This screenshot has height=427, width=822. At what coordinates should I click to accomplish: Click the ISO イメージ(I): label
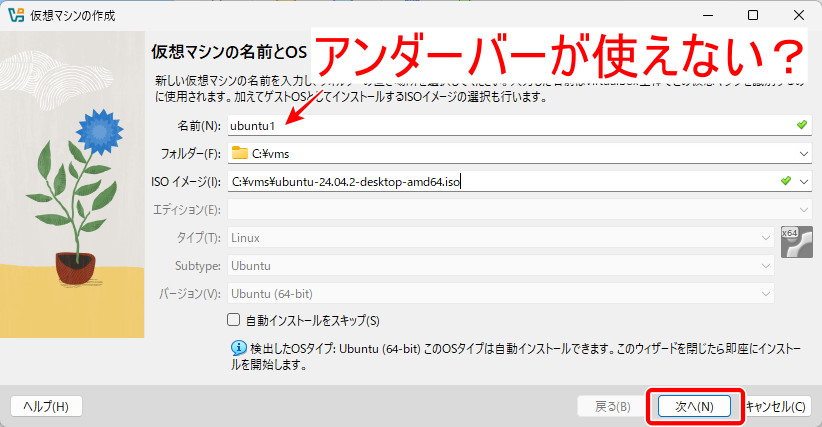tap(186, 182)
